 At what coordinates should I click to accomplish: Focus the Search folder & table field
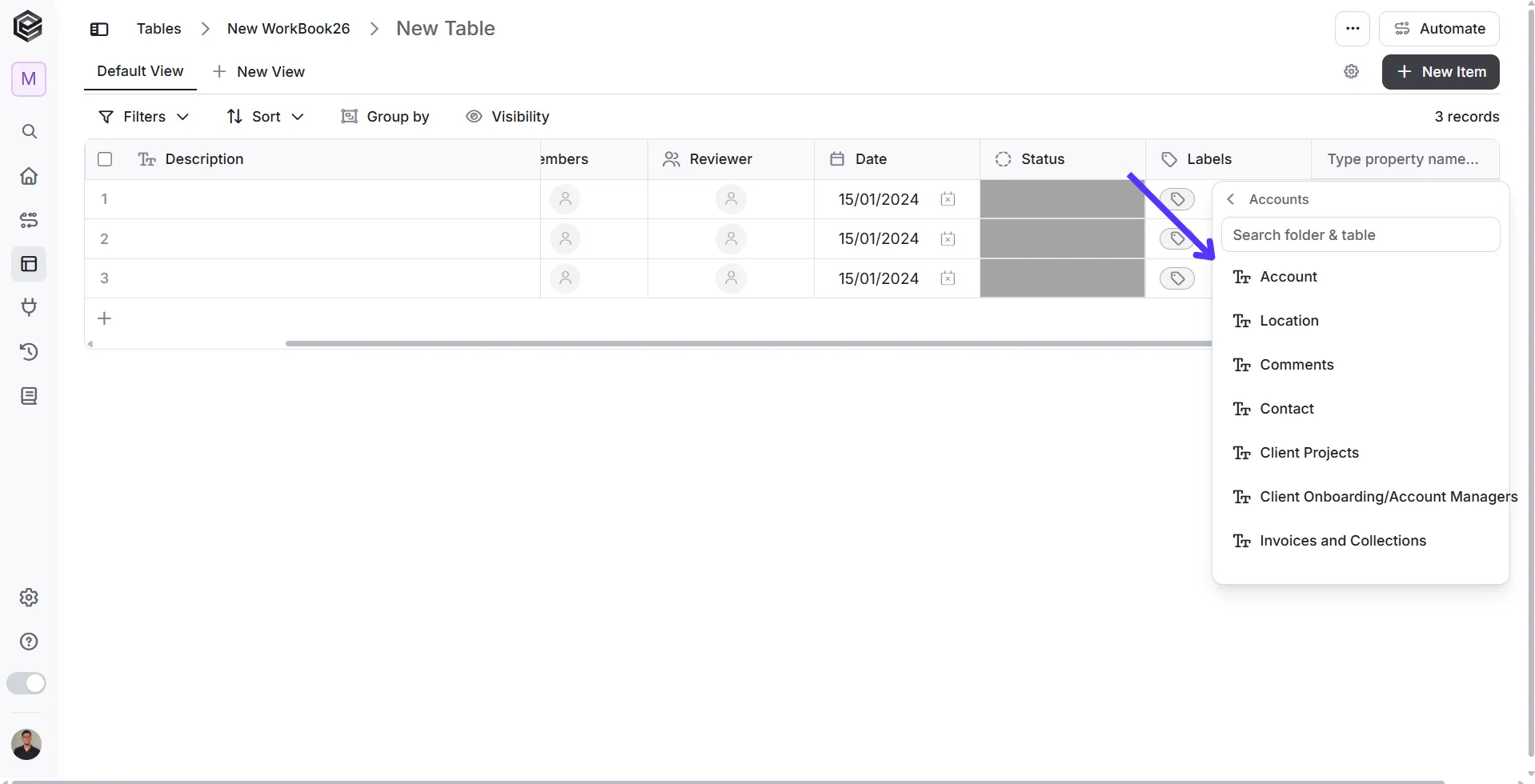pos(1360,235)
